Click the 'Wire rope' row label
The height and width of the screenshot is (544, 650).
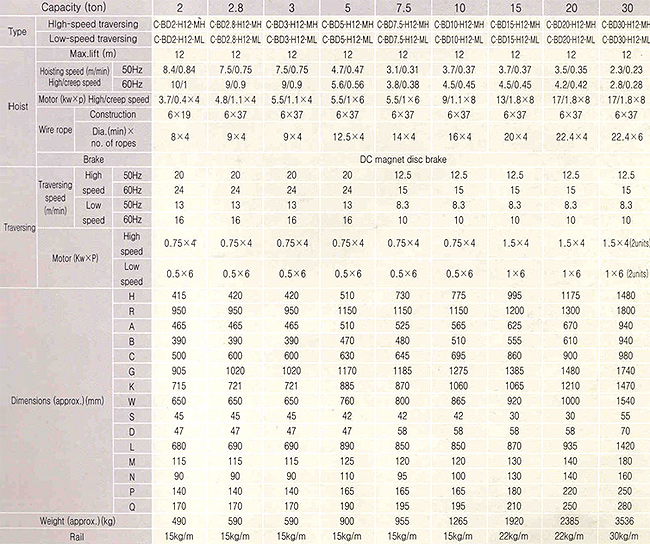(x=55, y=130)
